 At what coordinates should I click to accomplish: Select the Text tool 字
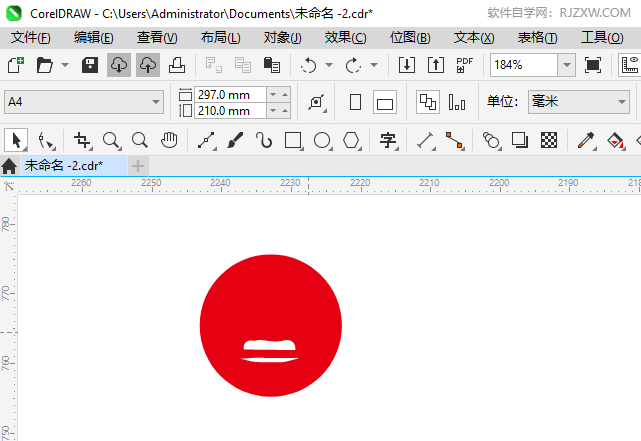388,141
